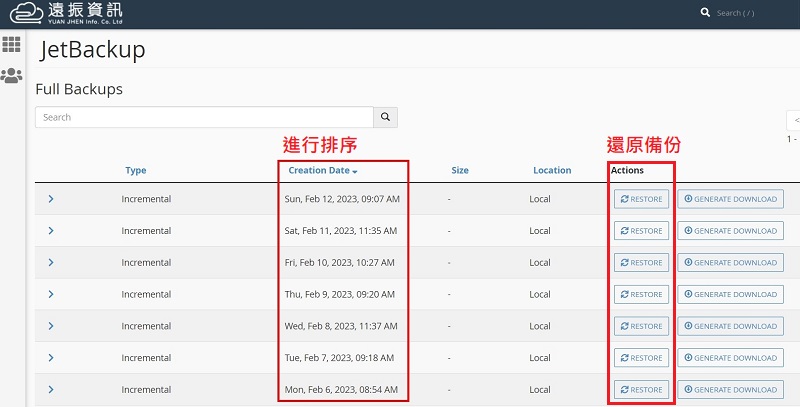Generate download for Feb 8 backup
This screenshot has width=800, height=407.
(x=731, y=326)
